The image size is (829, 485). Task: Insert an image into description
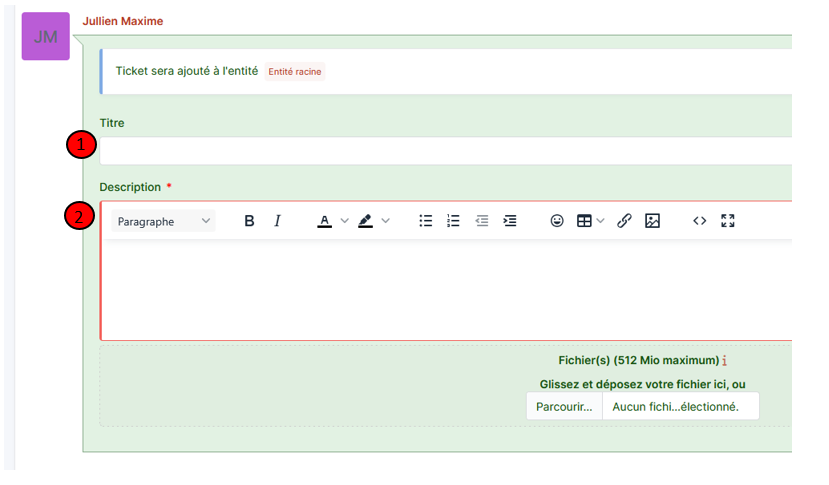(652, 221)
